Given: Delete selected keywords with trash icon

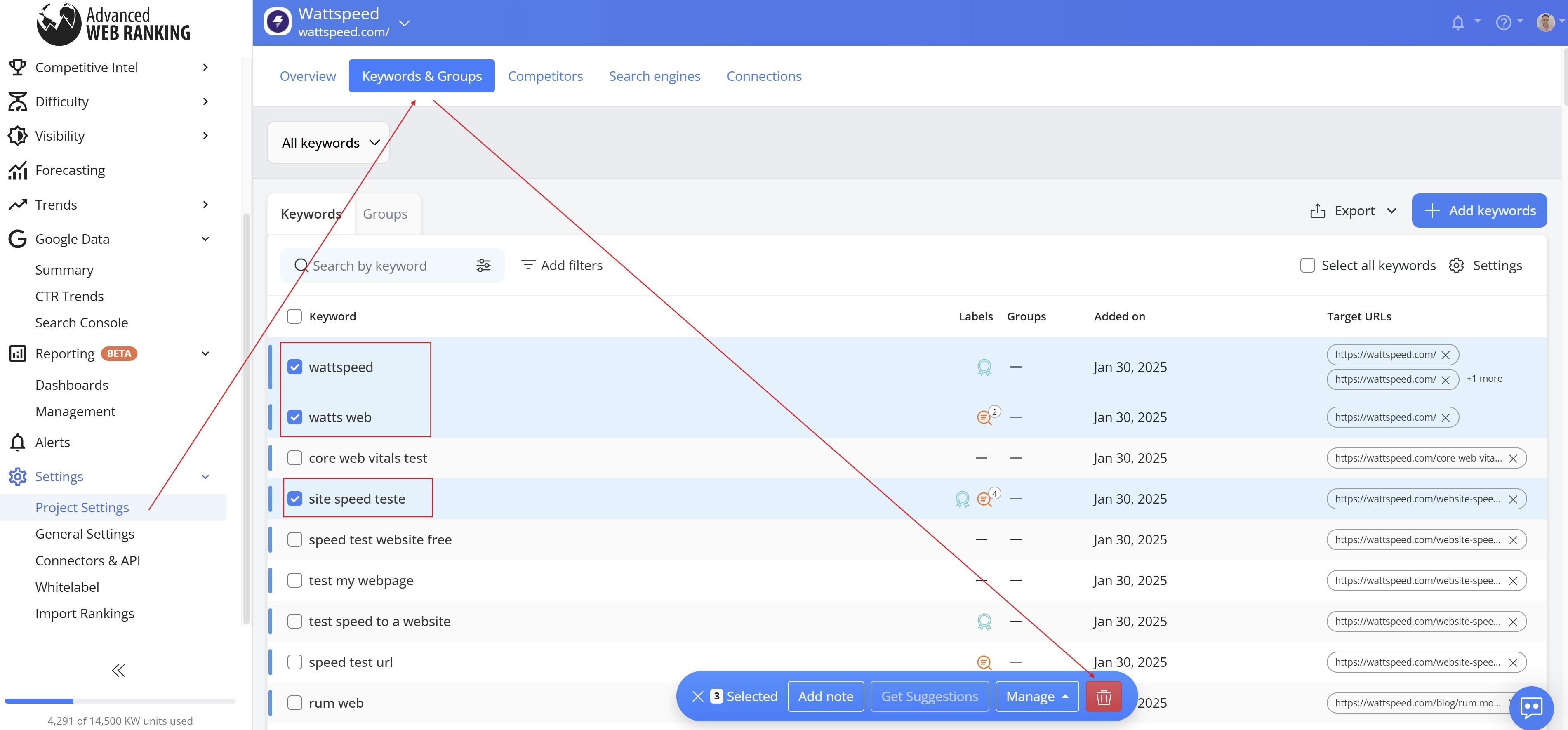Looking at the screenshot, I should point(1104,697).
